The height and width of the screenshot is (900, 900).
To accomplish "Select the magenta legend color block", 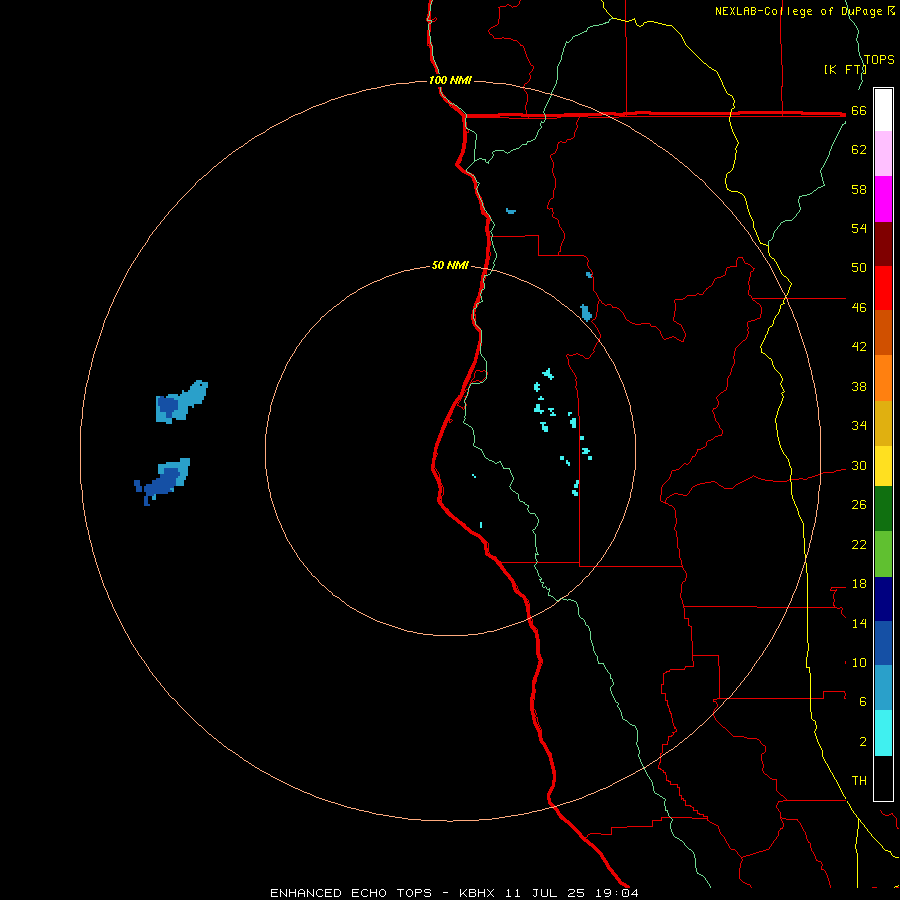I will [x=883, y=199].
